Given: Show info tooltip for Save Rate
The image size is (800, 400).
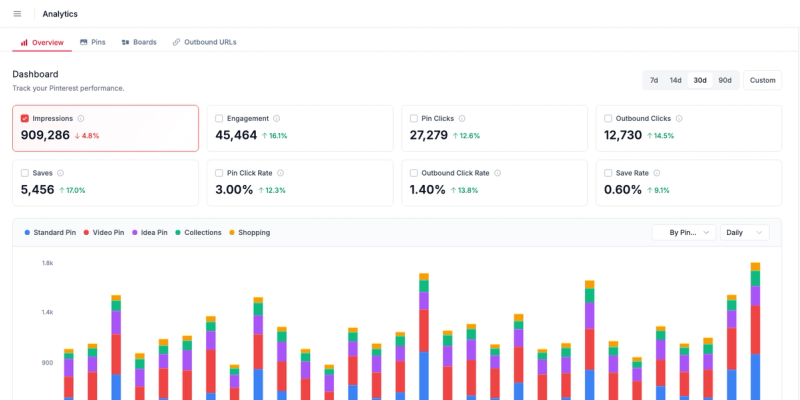Looking at the screenshot, I should pyautogui.click(x=657, y=173).
